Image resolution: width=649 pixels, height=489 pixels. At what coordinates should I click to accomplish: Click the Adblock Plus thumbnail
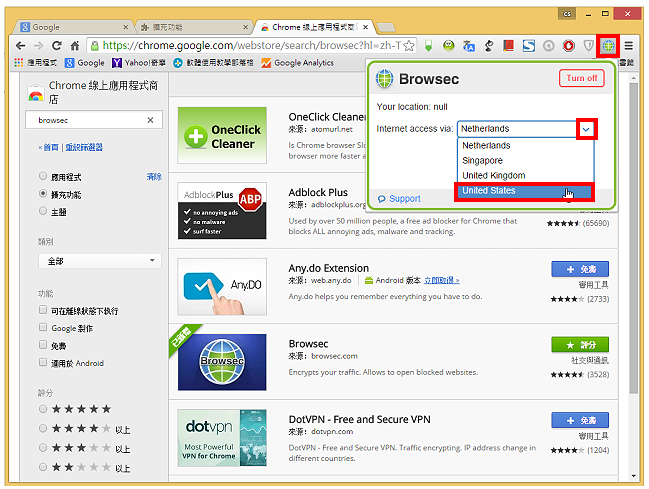click(x=222, y=211)
